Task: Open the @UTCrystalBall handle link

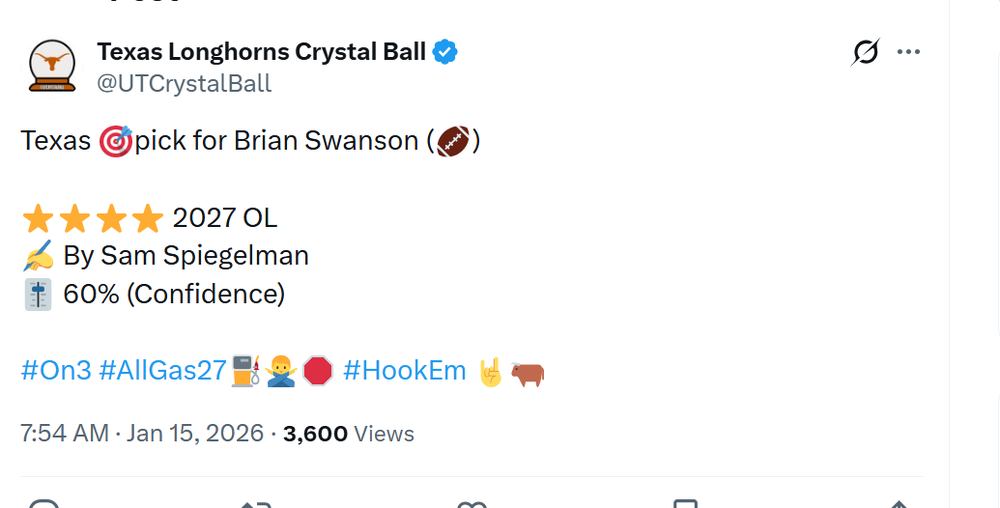Action: click(x=184, y=83)
